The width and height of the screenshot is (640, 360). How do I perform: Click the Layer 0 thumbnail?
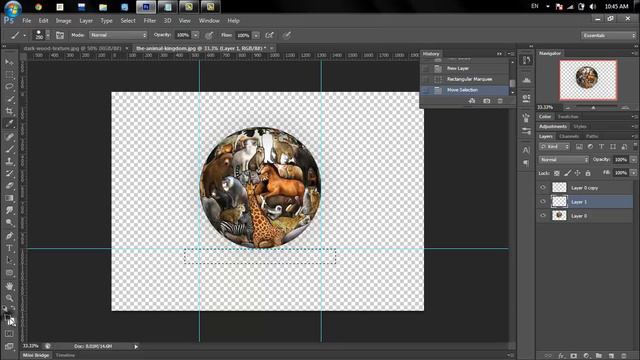click(x=559, y=216)
